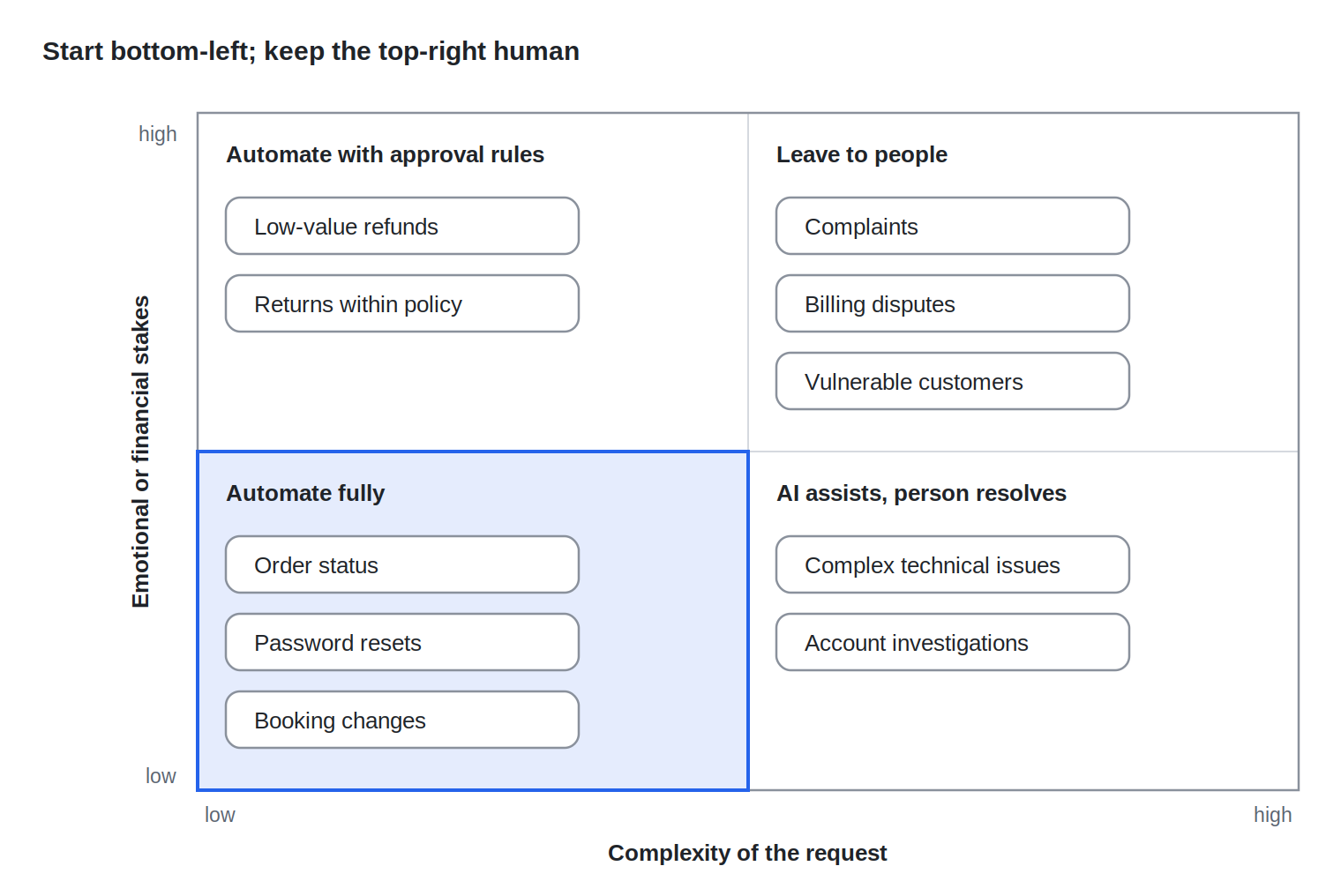
Task: Click the 'Complexity of the request' axis label
Action: point(747,853)
